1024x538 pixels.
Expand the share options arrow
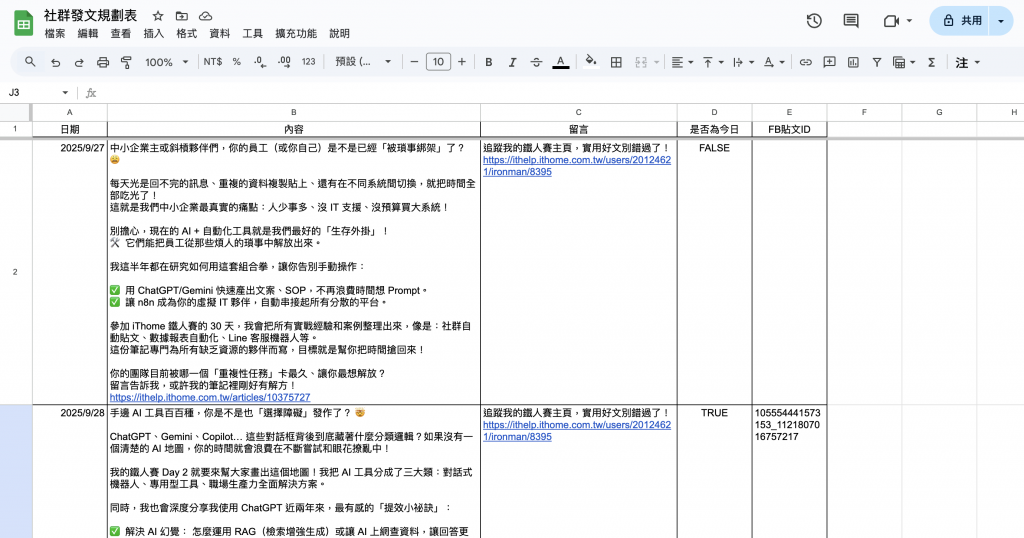tap(1001, 21)
